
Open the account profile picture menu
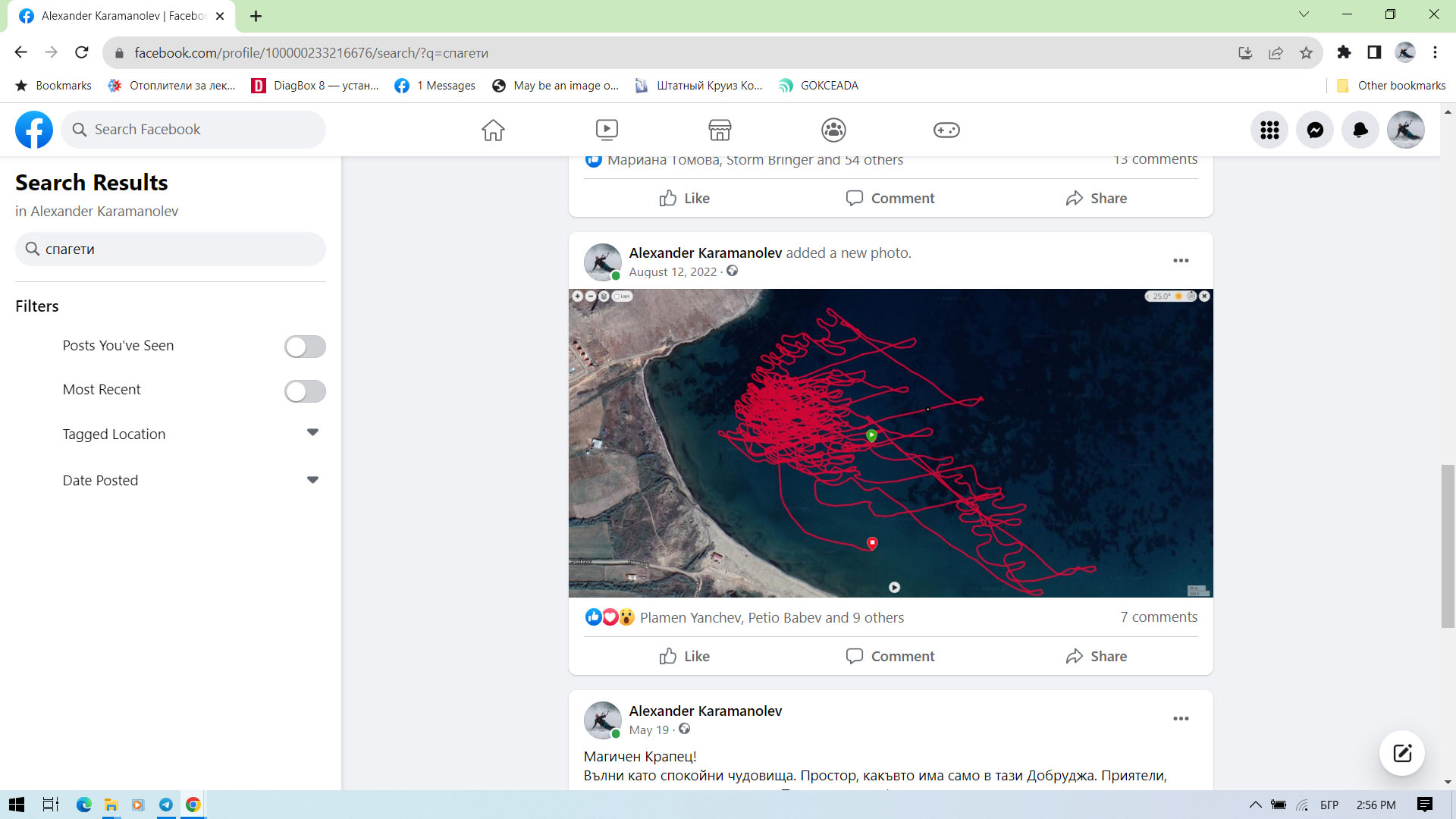pyautogui.click(x=1406, y=130)
